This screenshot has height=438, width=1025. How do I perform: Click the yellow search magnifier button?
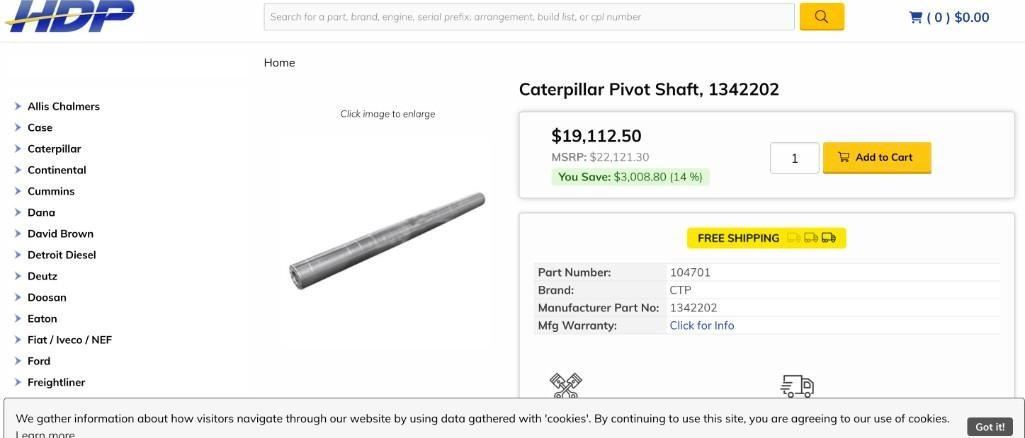pyautogui.click(x=821, y=16)
